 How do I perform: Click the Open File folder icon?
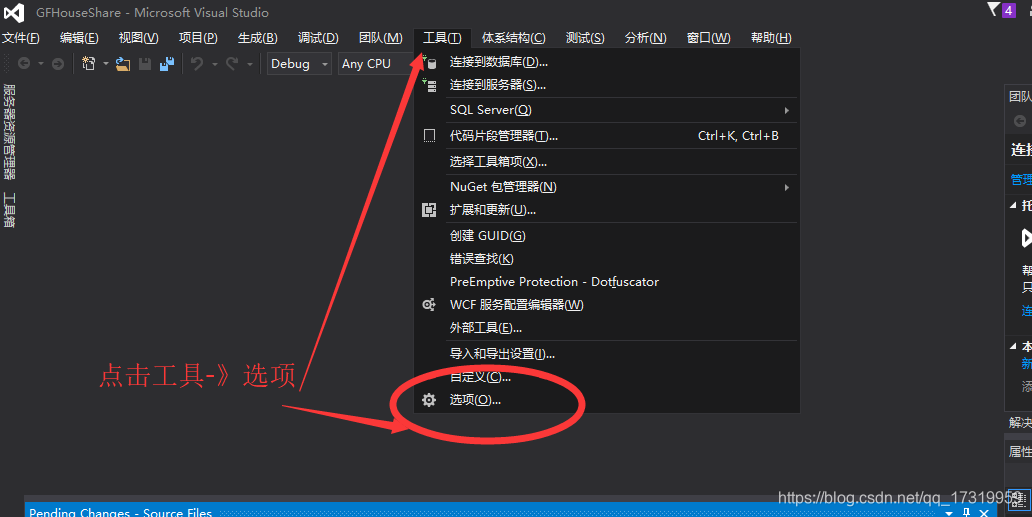coord(123,63)
